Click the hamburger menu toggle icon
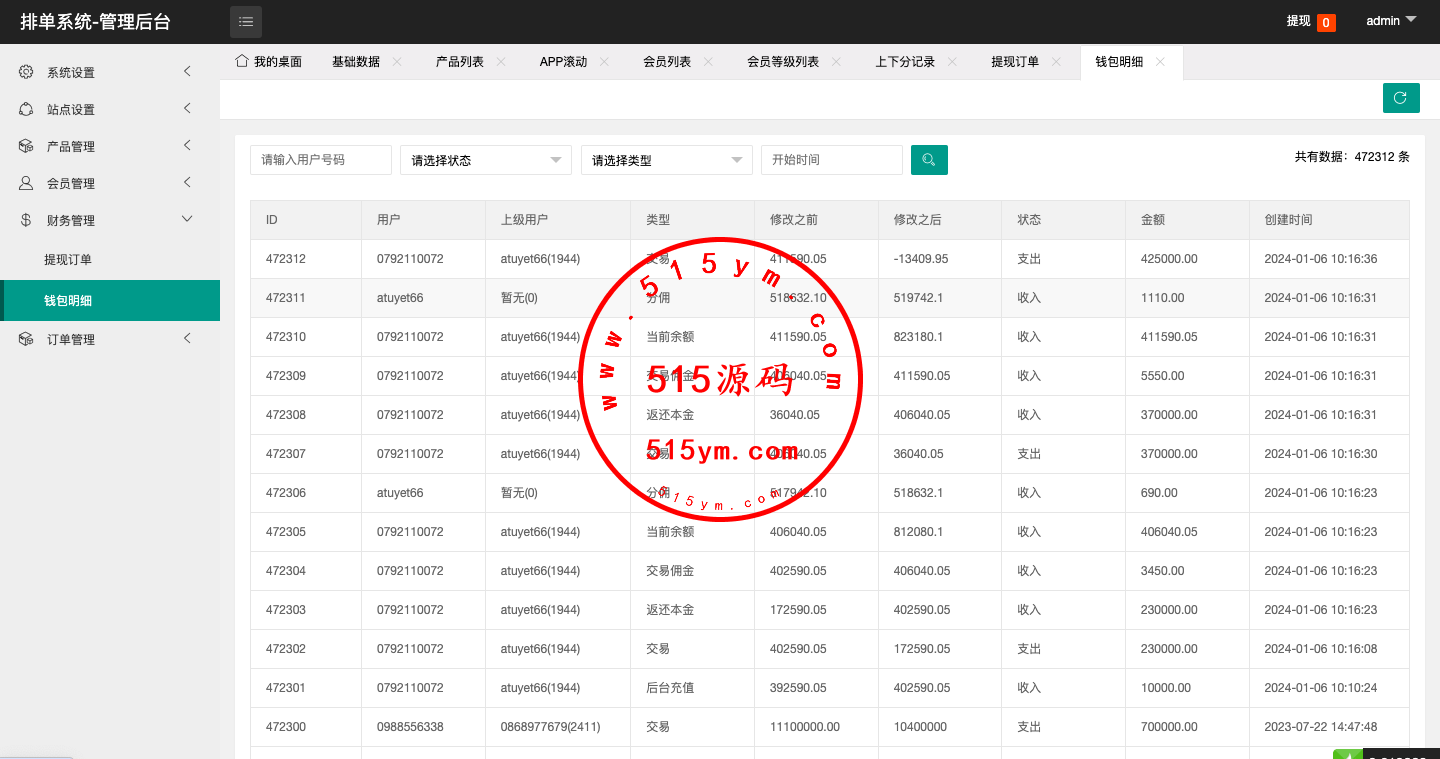 click(x=246, y=21)
